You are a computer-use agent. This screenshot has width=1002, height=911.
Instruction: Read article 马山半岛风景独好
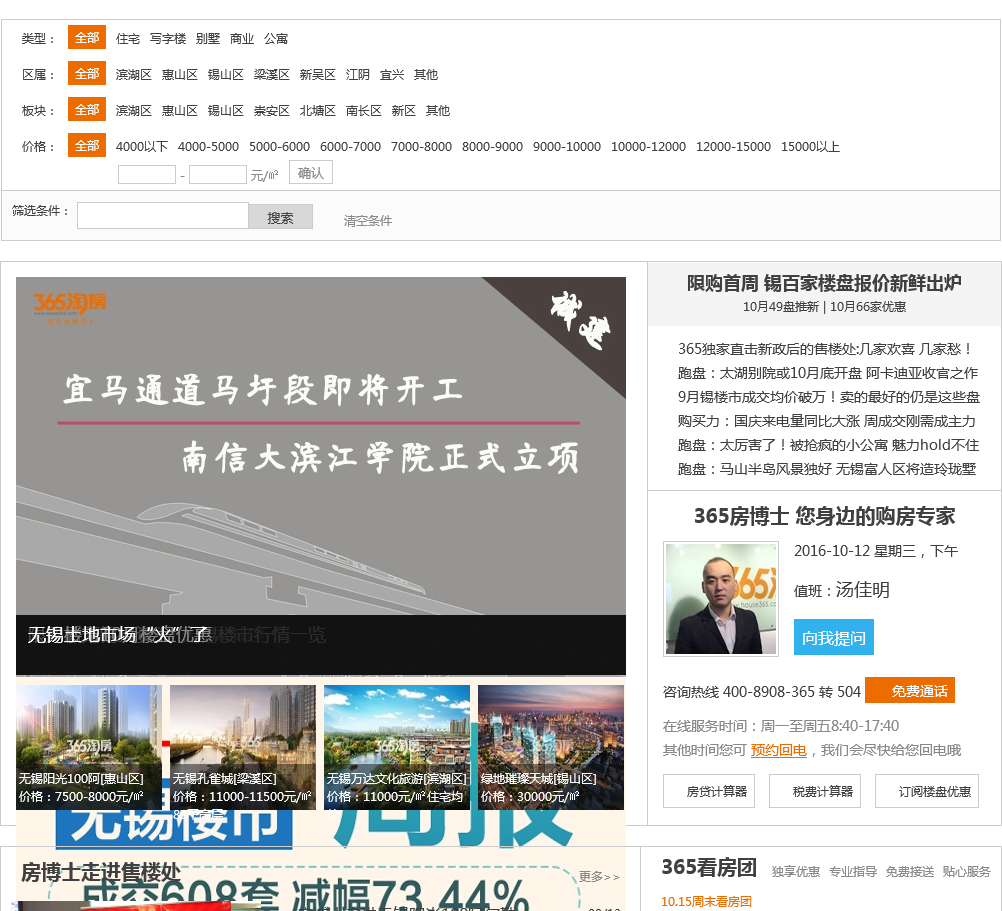[827, 469]
